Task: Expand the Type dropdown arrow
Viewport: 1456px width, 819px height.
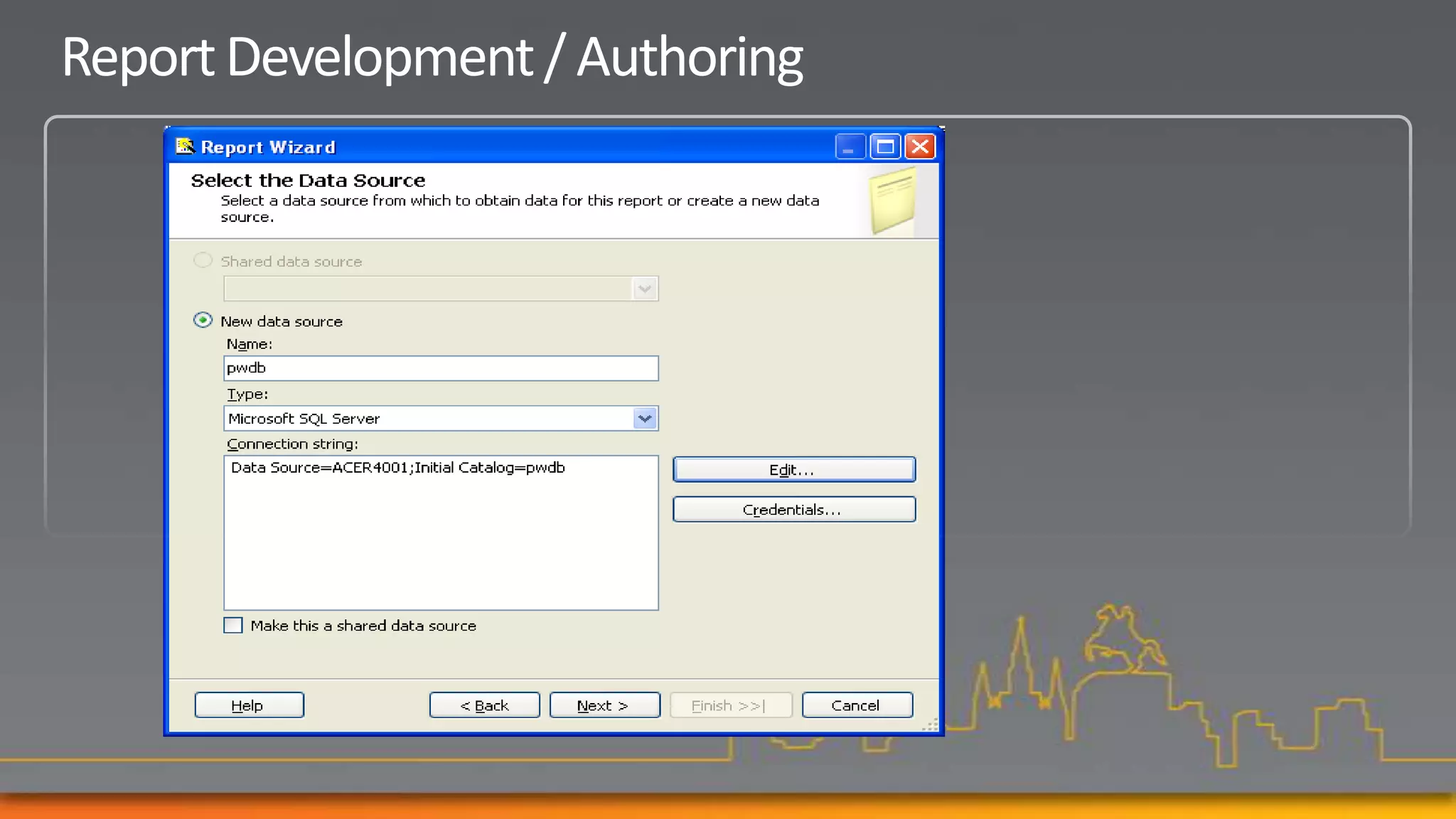Action: click(645, 418)
